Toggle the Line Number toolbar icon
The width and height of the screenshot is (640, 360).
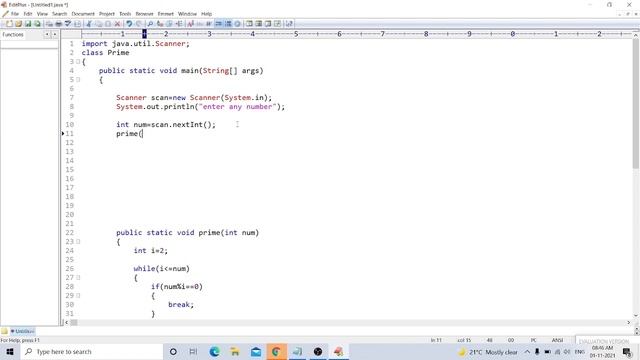click(228, 24)
